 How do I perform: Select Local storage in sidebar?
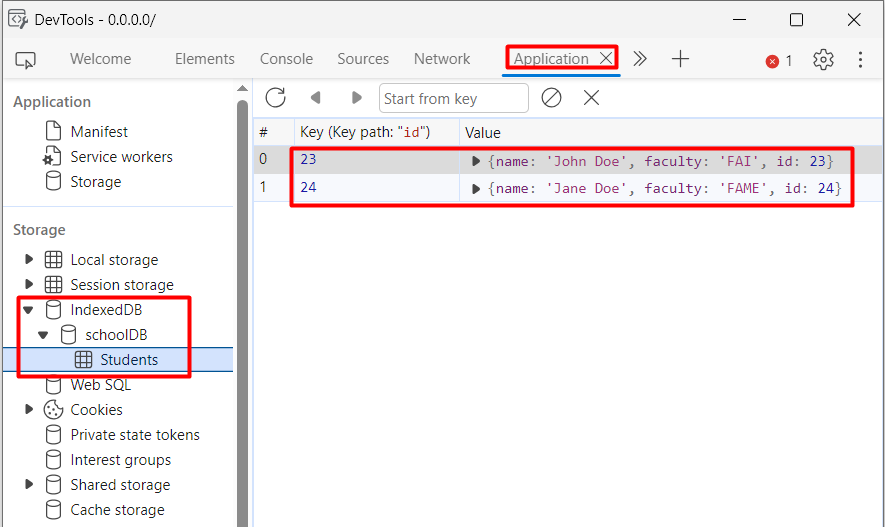pyautogui.click(x=114, y=260)
